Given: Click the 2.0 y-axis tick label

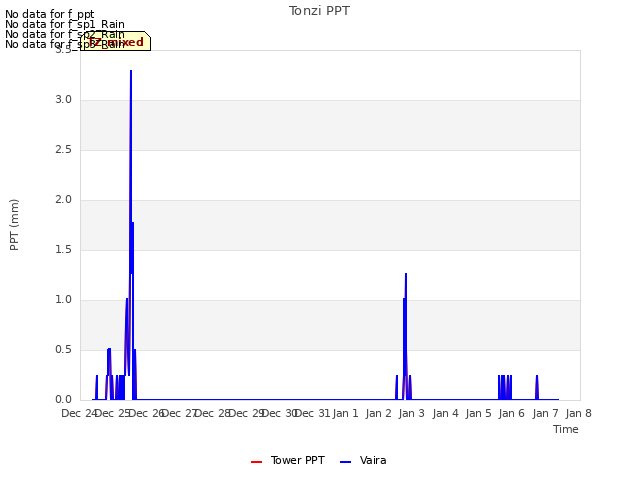Looking at the screenshot, I should [x=63, y=200].
